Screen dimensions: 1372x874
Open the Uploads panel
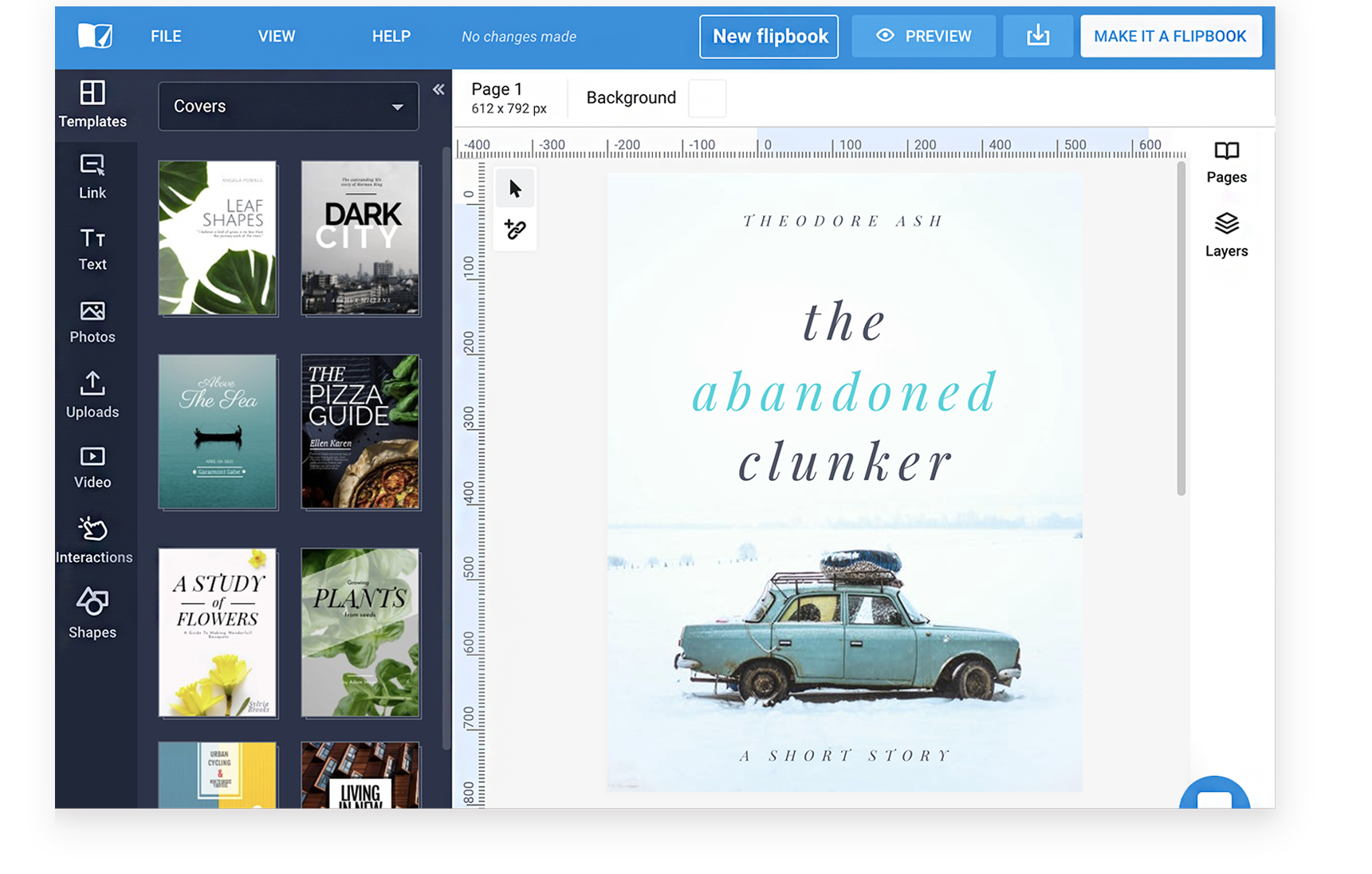92,395
